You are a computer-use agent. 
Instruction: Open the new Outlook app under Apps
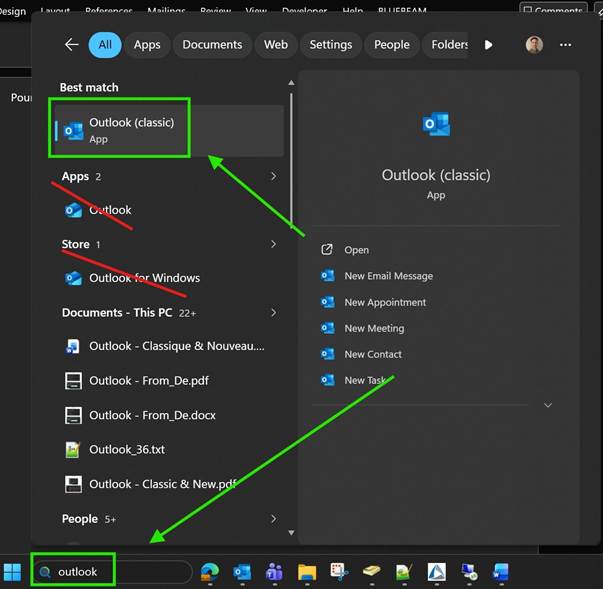[x=98, y=210]
